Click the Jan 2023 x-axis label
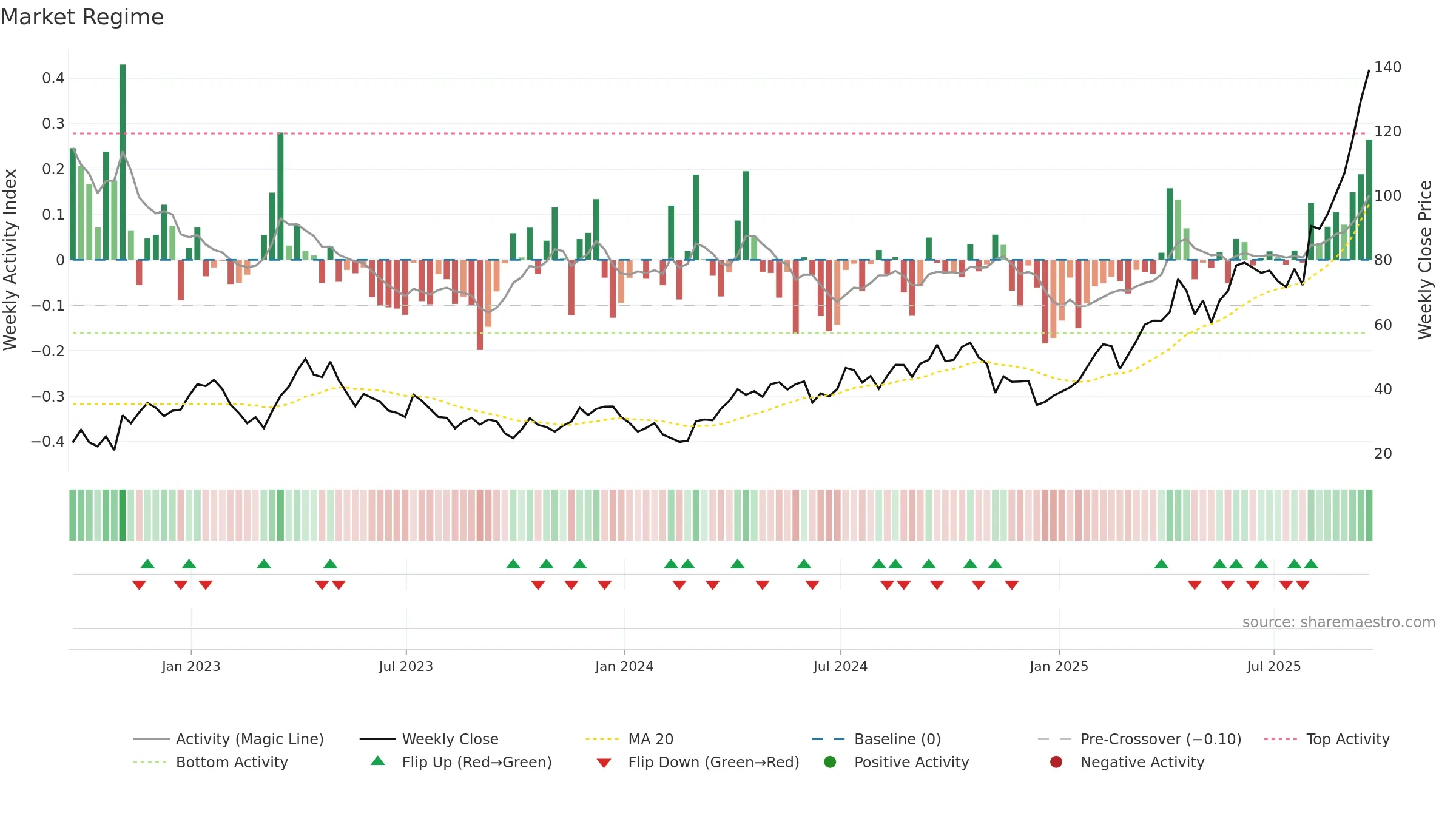The width and height of the screenshot is (1456, 819). (191, 666)
